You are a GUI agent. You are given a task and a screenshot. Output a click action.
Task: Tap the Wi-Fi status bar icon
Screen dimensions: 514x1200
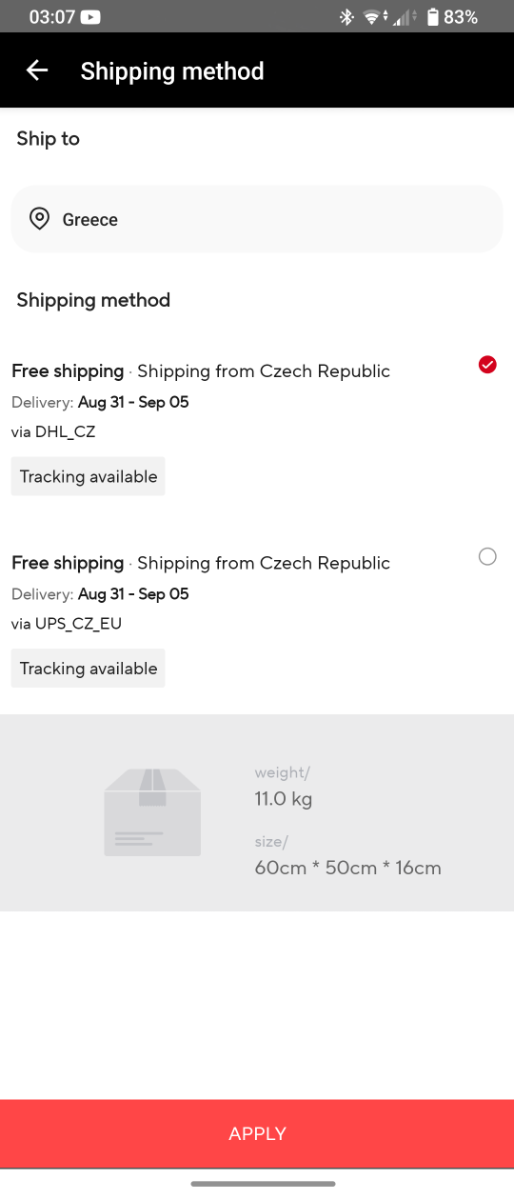click(375, 17)
